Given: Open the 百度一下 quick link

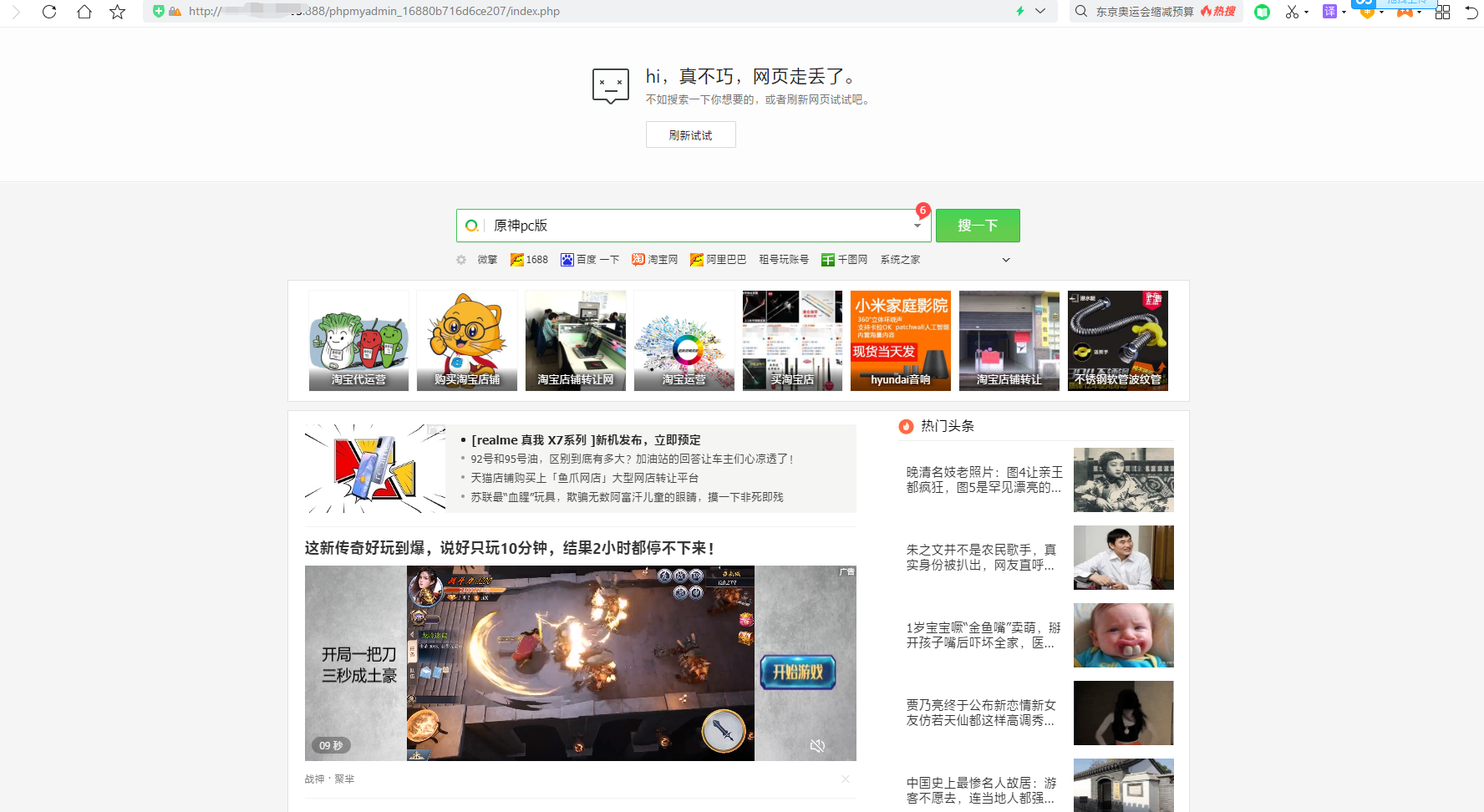Looking at the screenshot, I should 590,260.
